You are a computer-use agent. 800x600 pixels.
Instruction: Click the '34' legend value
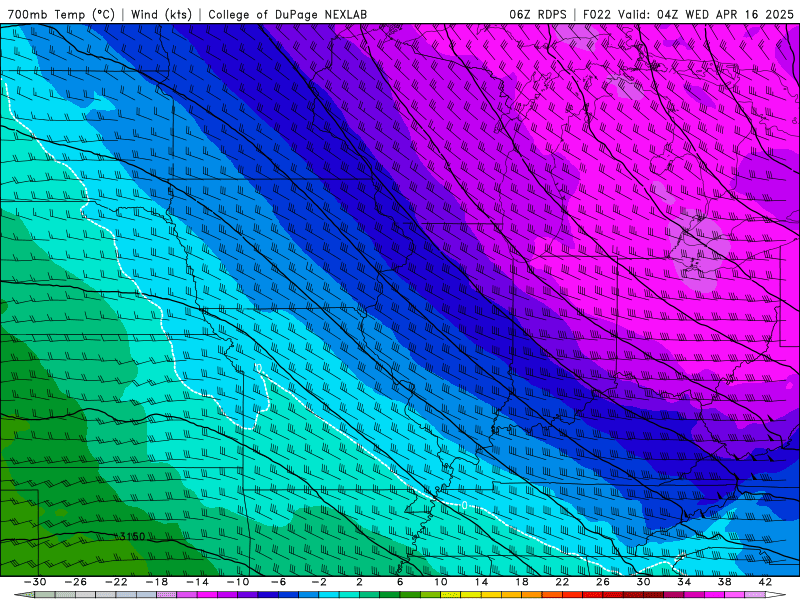coord(684,582)
